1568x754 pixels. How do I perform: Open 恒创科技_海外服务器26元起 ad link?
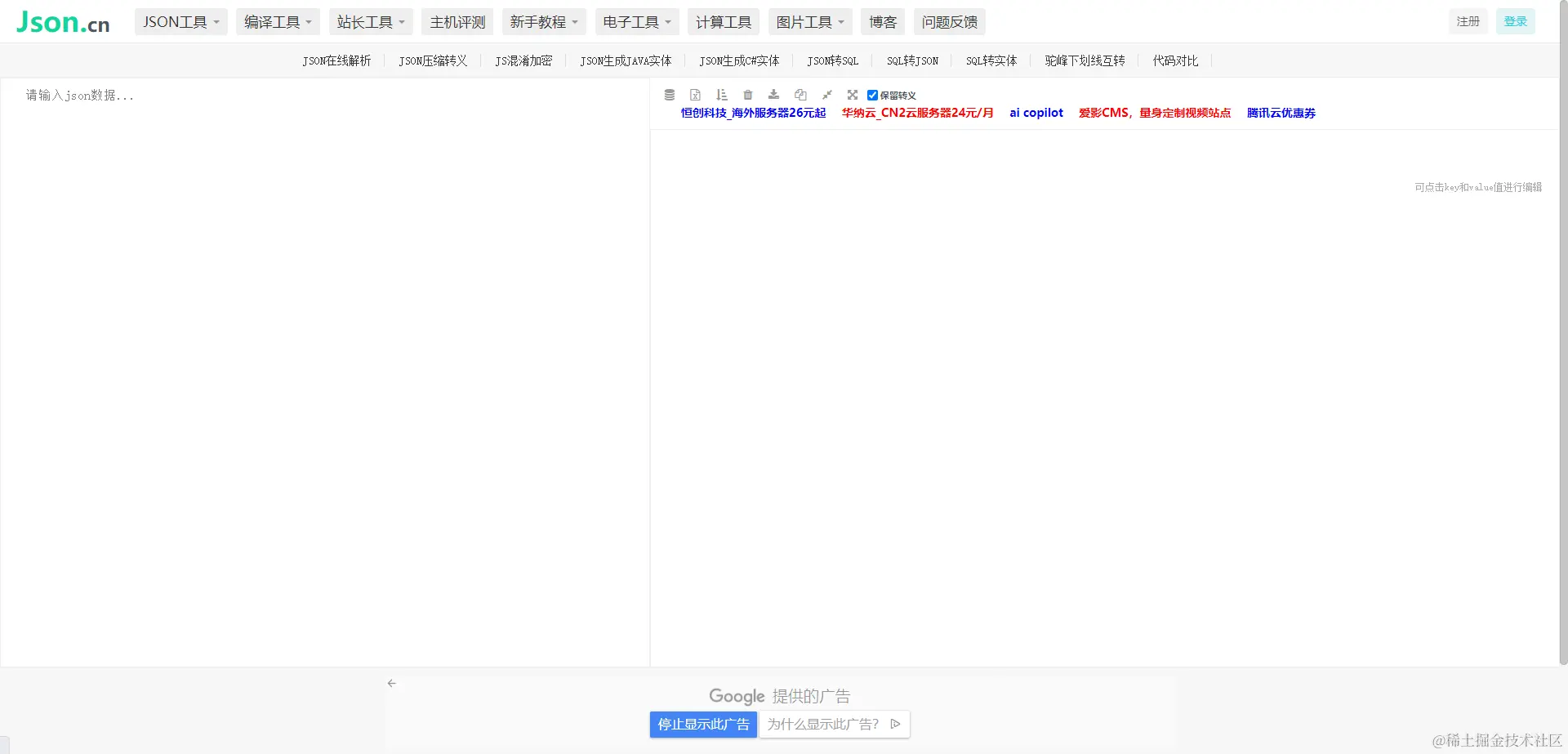click(x=753, y=113)
